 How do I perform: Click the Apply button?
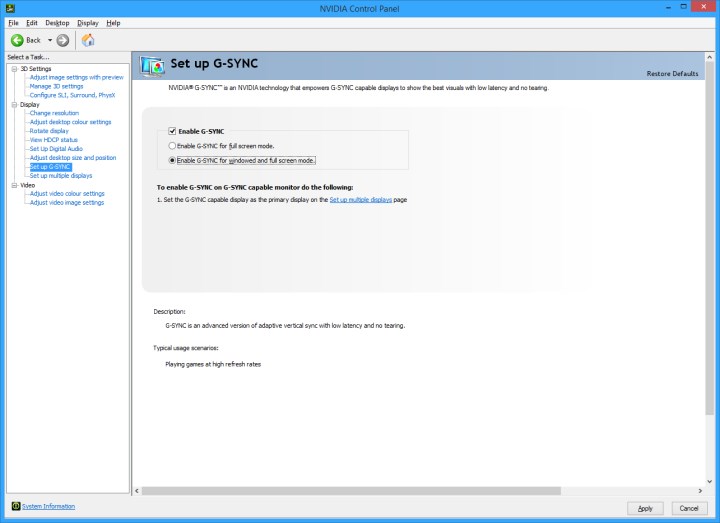(645, 508)
